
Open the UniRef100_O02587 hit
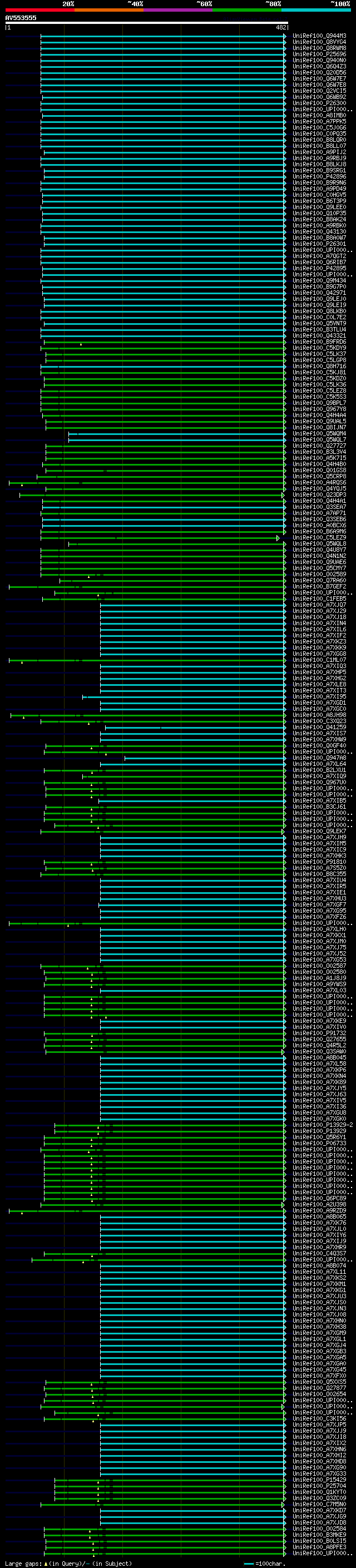pos(319,966)
